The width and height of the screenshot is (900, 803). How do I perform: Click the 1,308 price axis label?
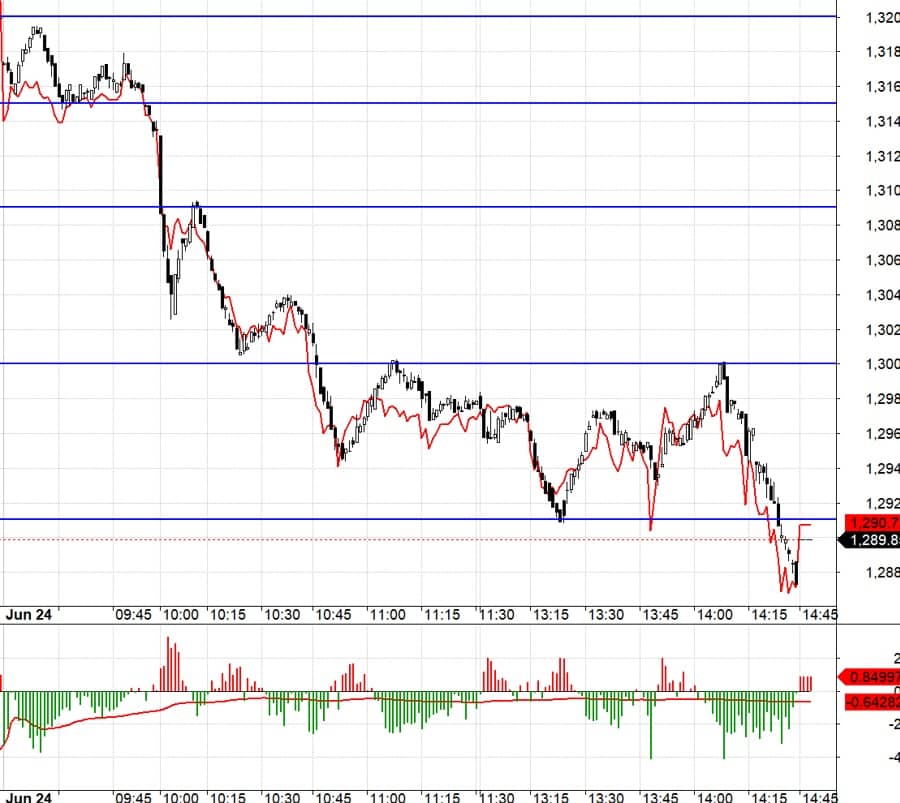[883, 226]
